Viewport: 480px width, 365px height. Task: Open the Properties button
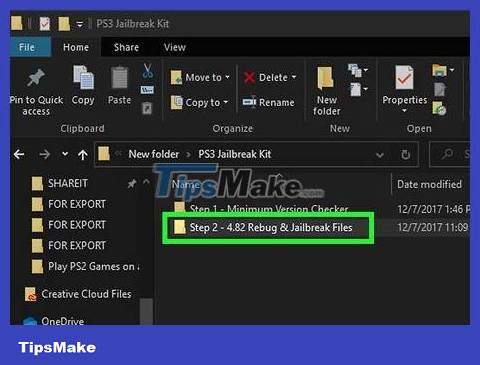pyautogui.click(x=404, y=84)
